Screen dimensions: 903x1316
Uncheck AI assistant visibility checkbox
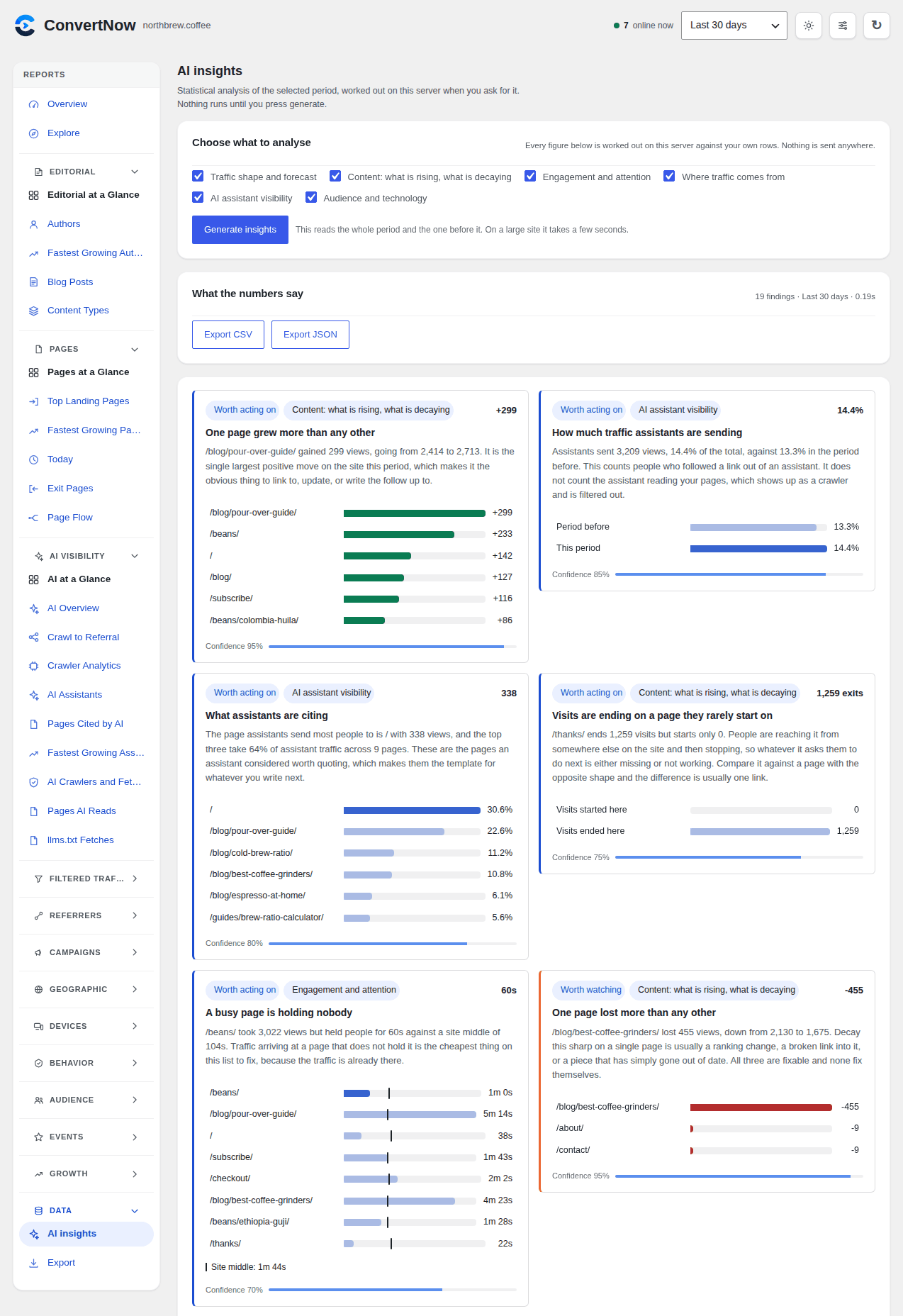coord(198,197)
